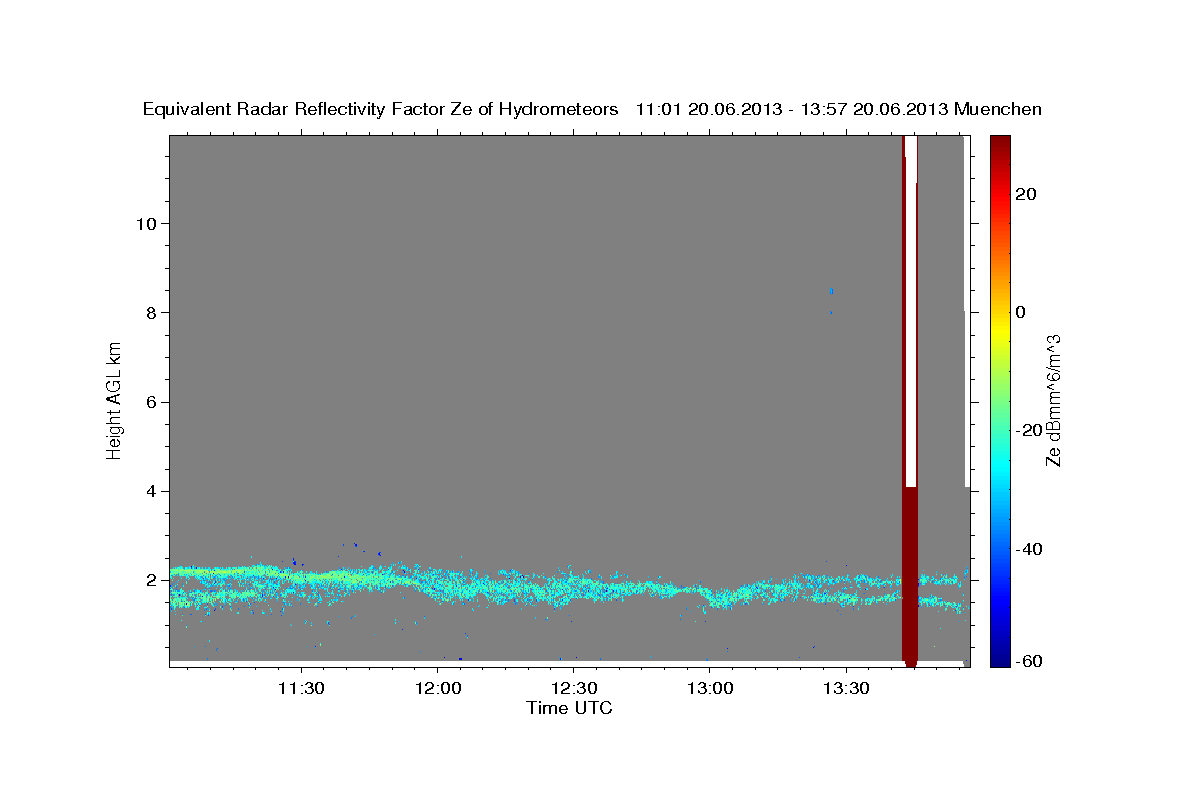Click the plot title 'Equivalent Radar Reflectivity Factor Ze of Hydrometeors'
This screenshot has height=800, width=1200.
coord(381,110)
